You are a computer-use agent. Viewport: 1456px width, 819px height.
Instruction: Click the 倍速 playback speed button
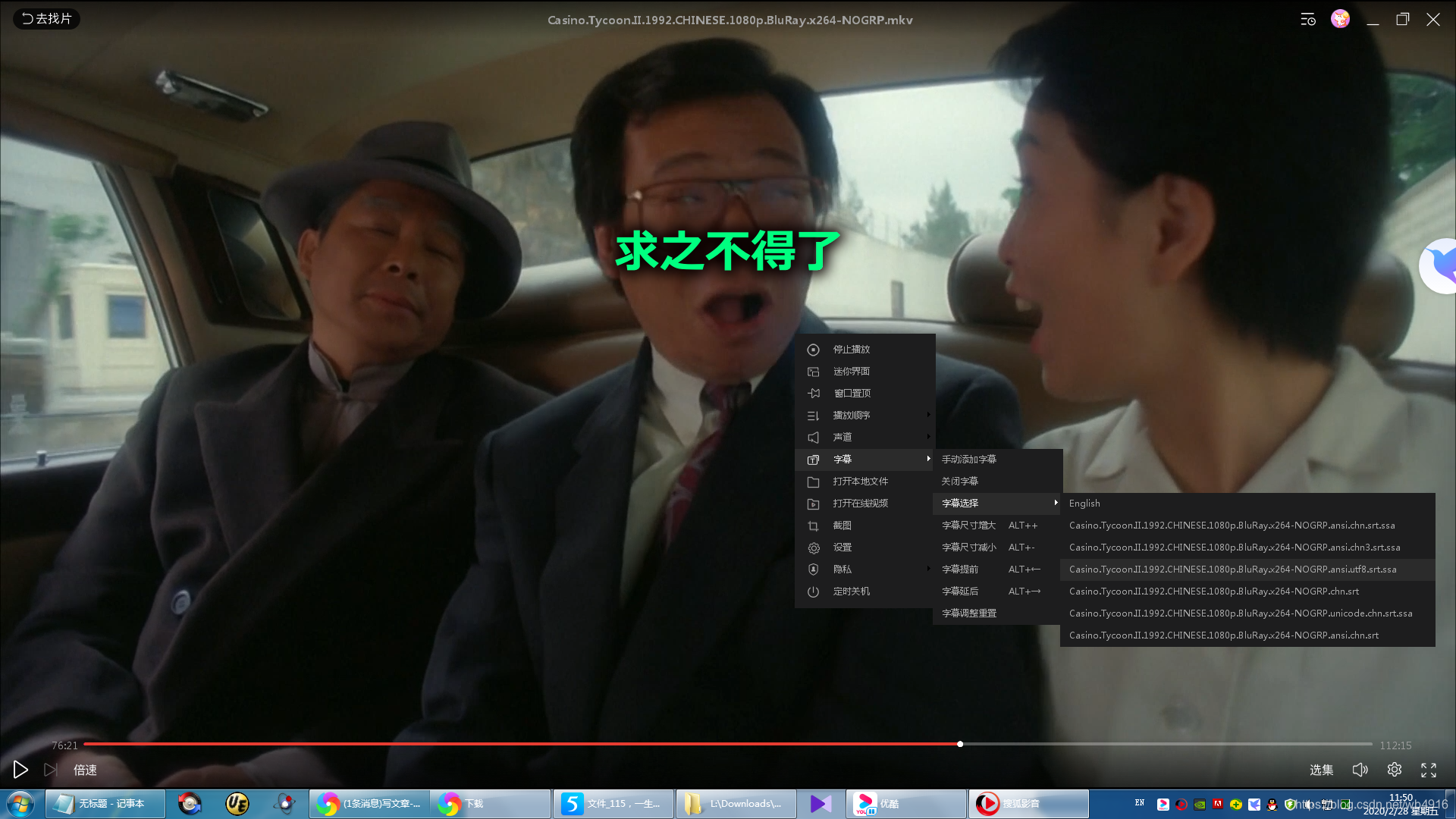coord(85,770)
